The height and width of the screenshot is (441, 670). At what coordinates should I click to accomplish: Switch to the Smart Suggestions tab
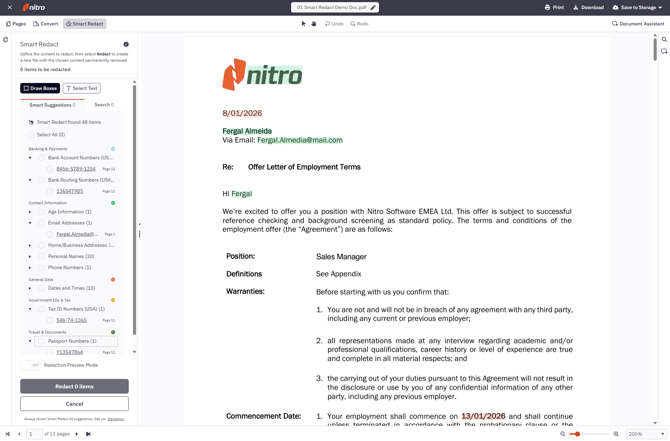tap(52, 105)
